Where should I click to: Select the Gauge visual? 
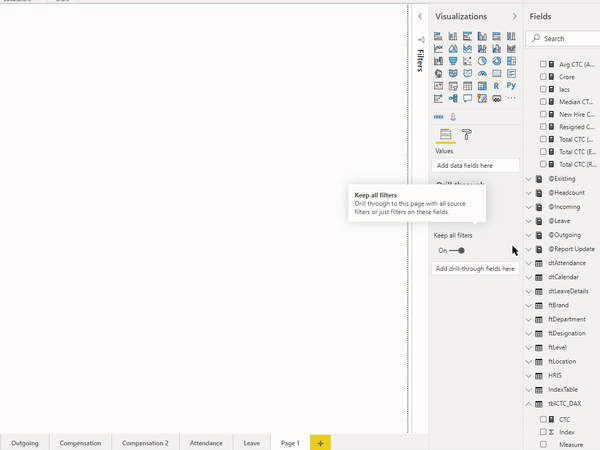[482, 73]
